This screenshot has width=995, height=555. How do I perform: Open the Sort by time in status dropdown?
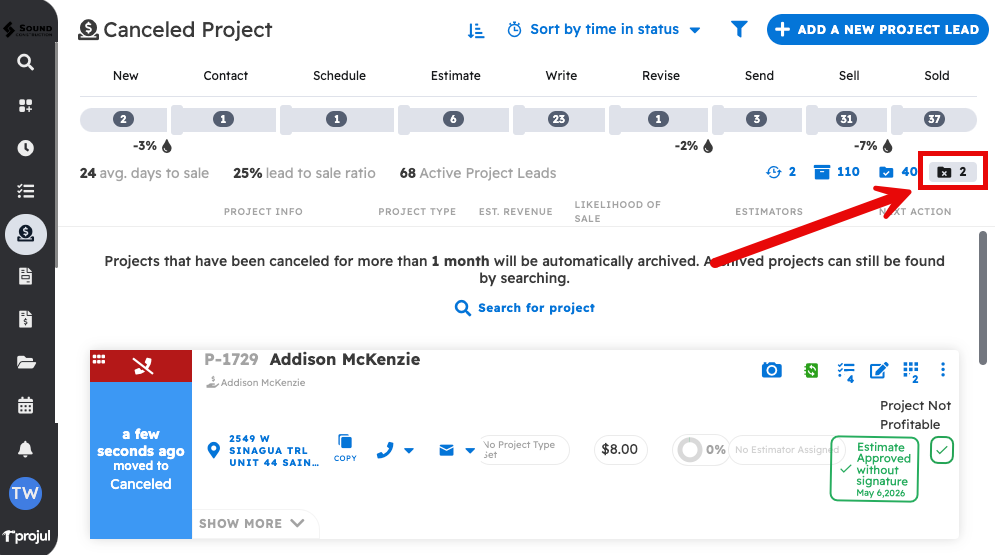[604, 30]
